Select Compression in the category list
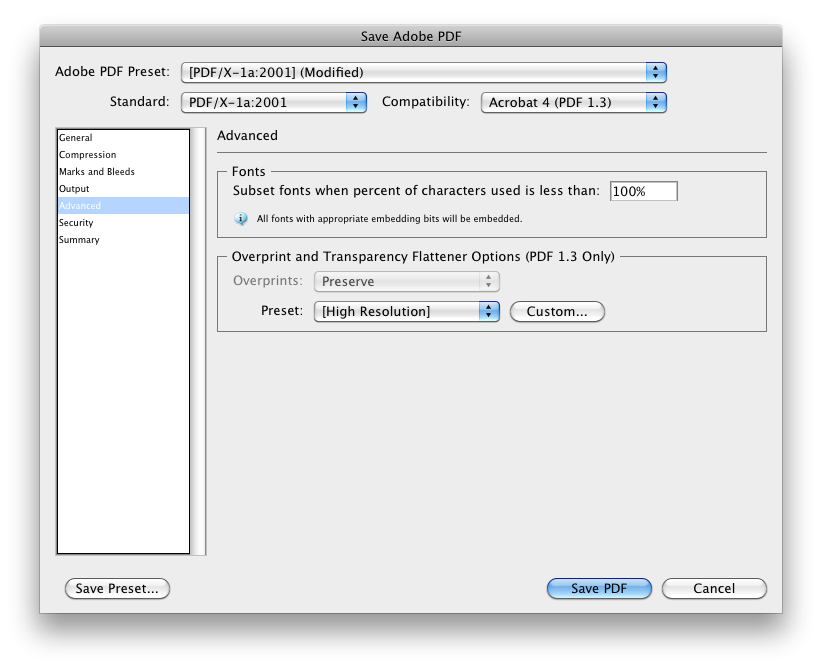 click(123, 155)
